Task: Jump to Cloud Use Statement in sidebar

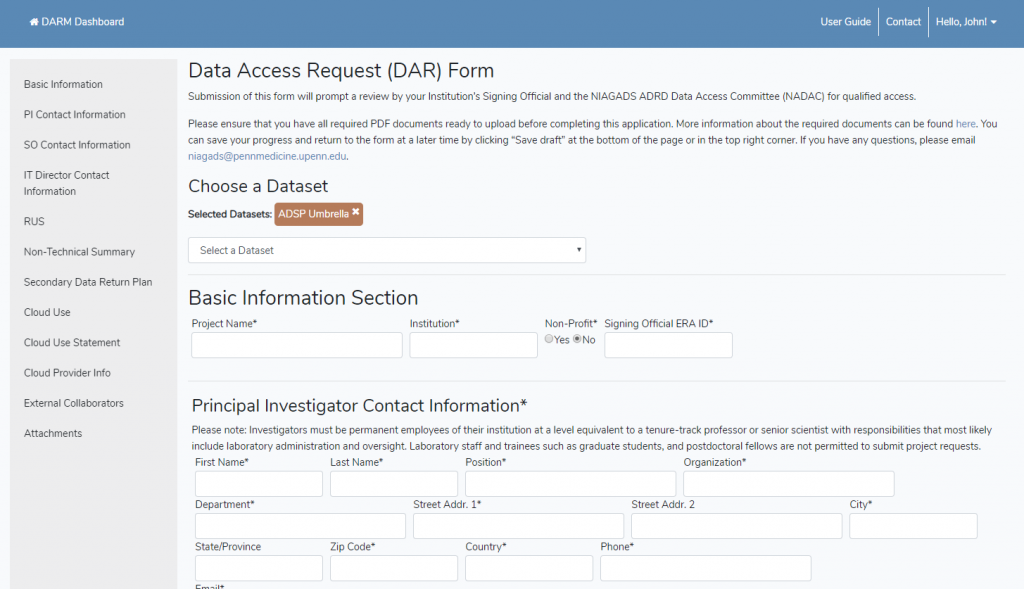Action: coord(72,342)
